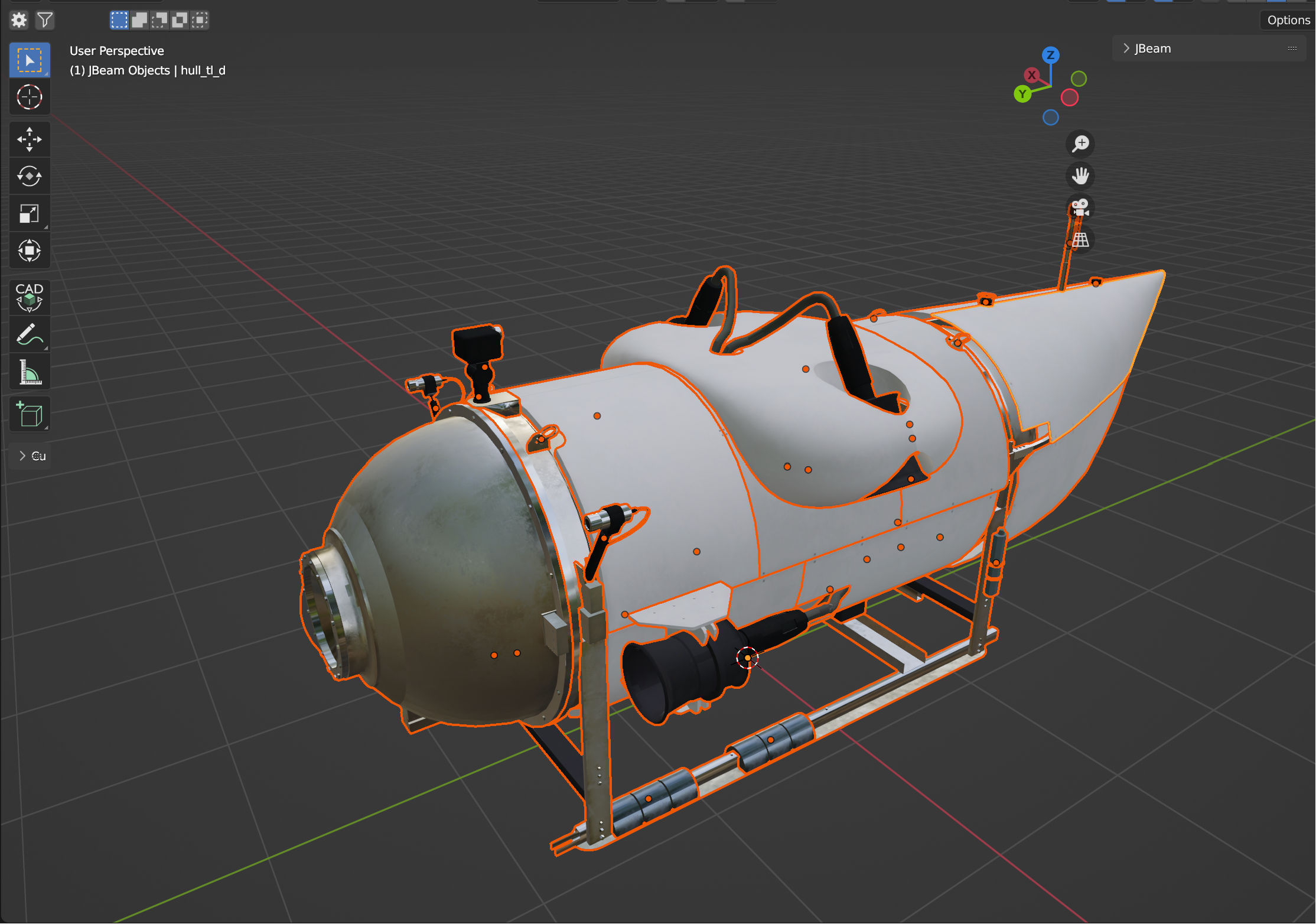Snap view to the red X axis
The width and height of the screenshot is (1316, 924).
(x=1031, y=75)
